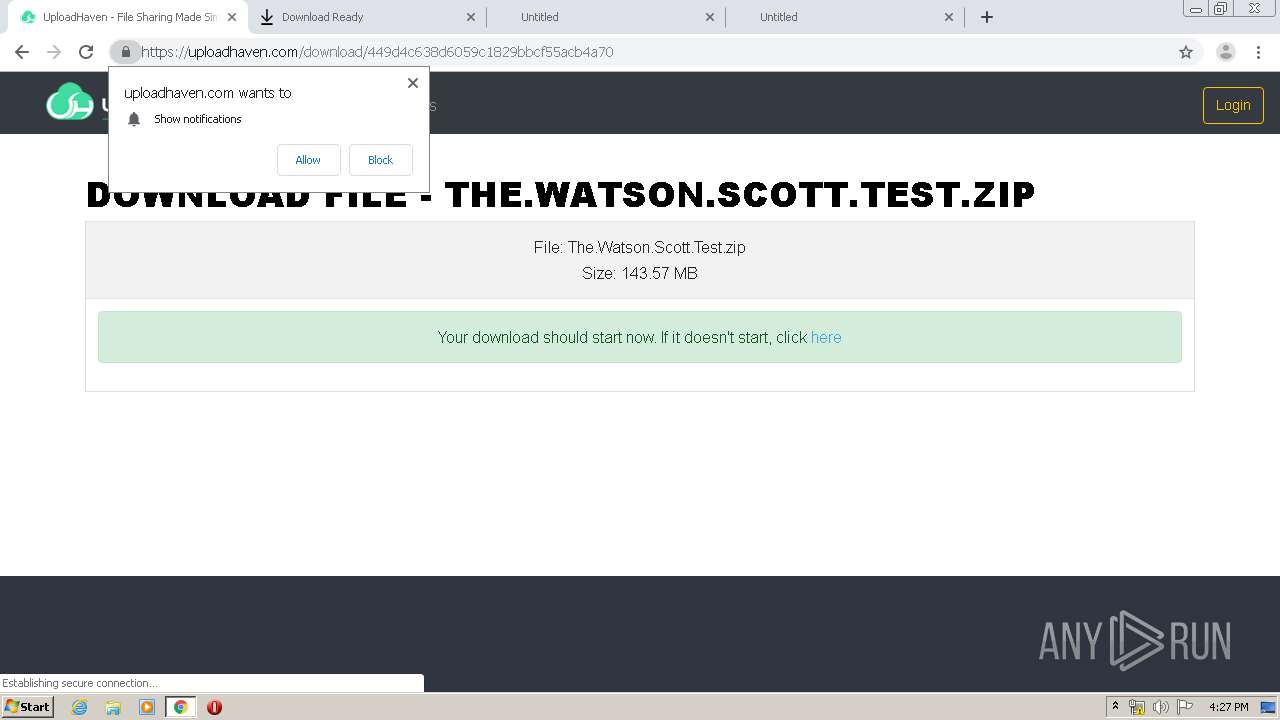Close the second Untitled tab
This screenshot has width=1280, height=720.
[x=949, y=17]
